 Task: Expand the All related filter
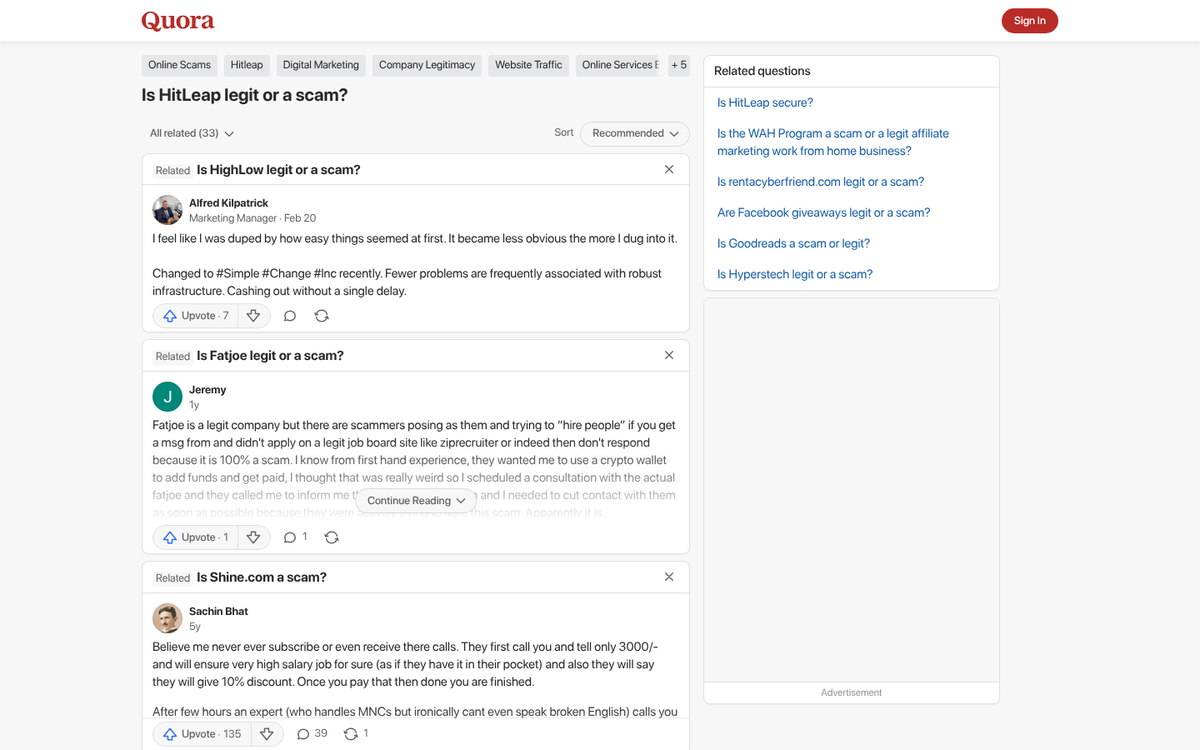[190, 133]
